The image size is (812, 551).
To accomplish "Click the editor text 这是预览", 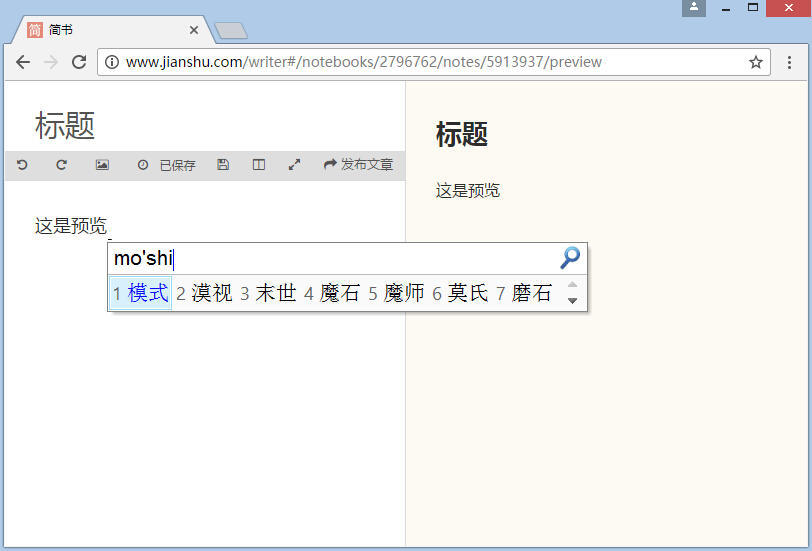I will click(x=71, y=226).
